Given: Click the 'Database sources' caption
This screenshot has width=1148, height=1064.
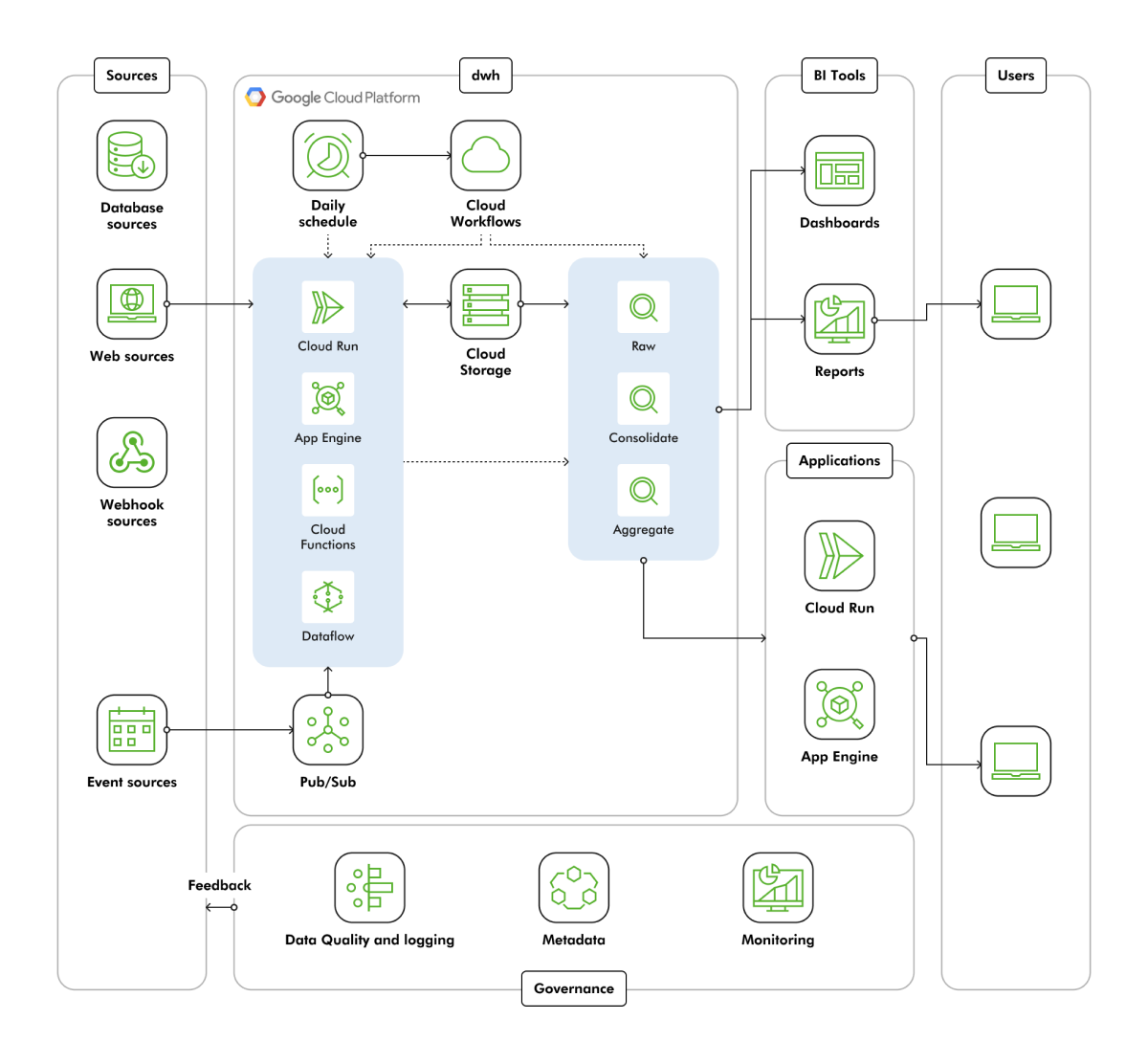Looking at the screenshot, I should (x=132, y=215).
